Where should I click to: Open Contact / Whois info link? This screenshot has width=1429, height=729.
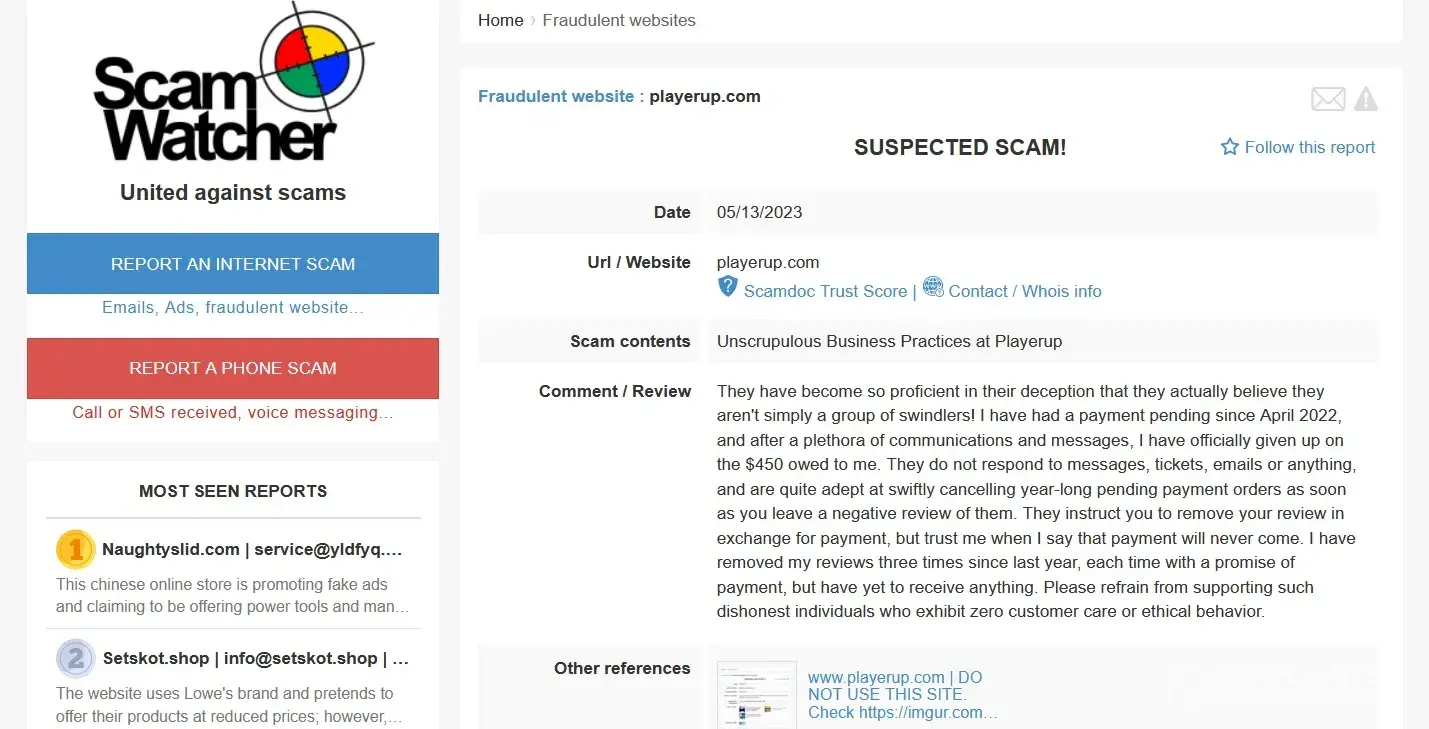1025,291
